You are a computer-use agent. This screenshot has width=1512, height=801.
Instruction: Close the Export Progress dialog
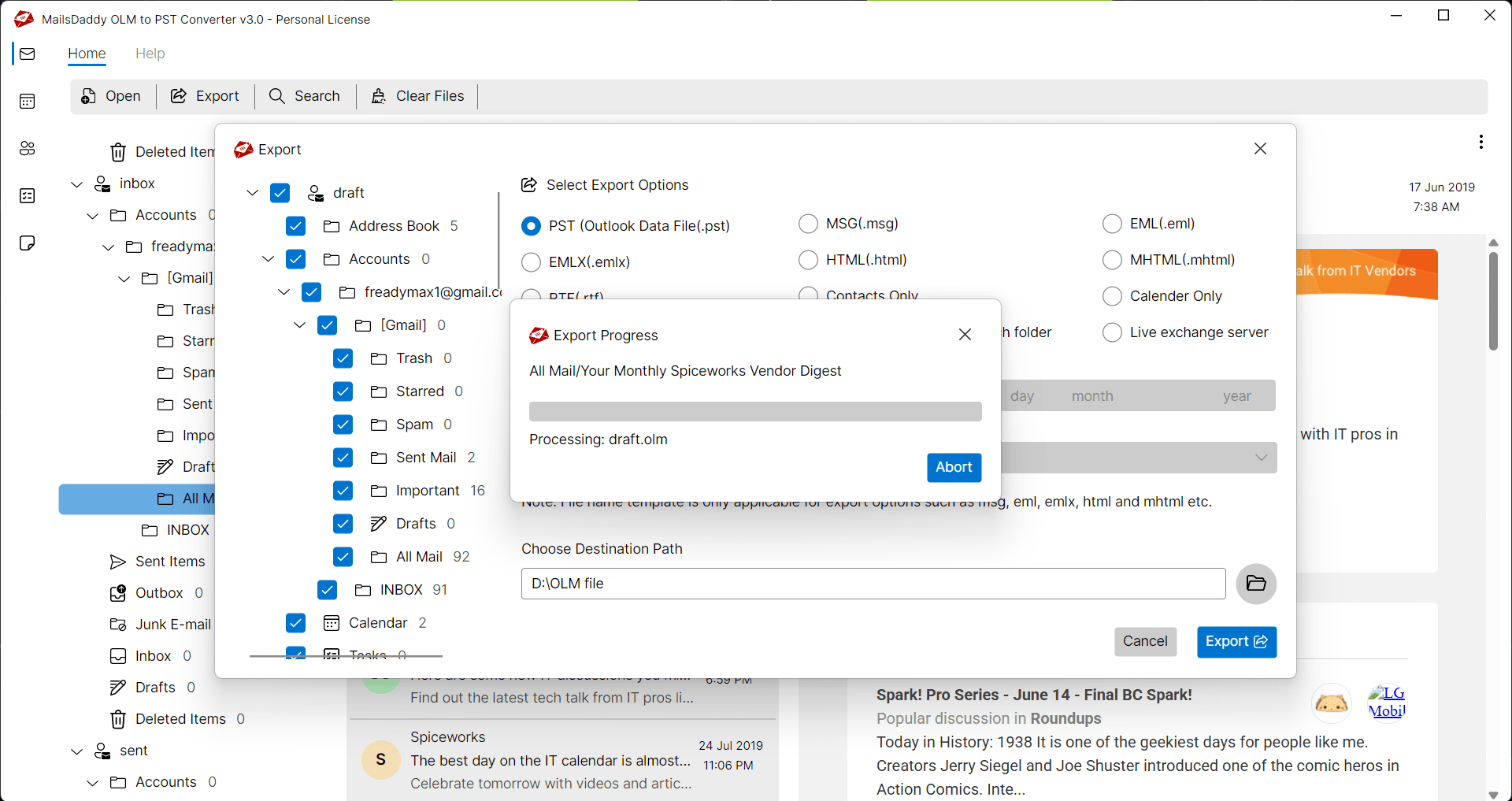pyautogui.click(x=965, y=335)
